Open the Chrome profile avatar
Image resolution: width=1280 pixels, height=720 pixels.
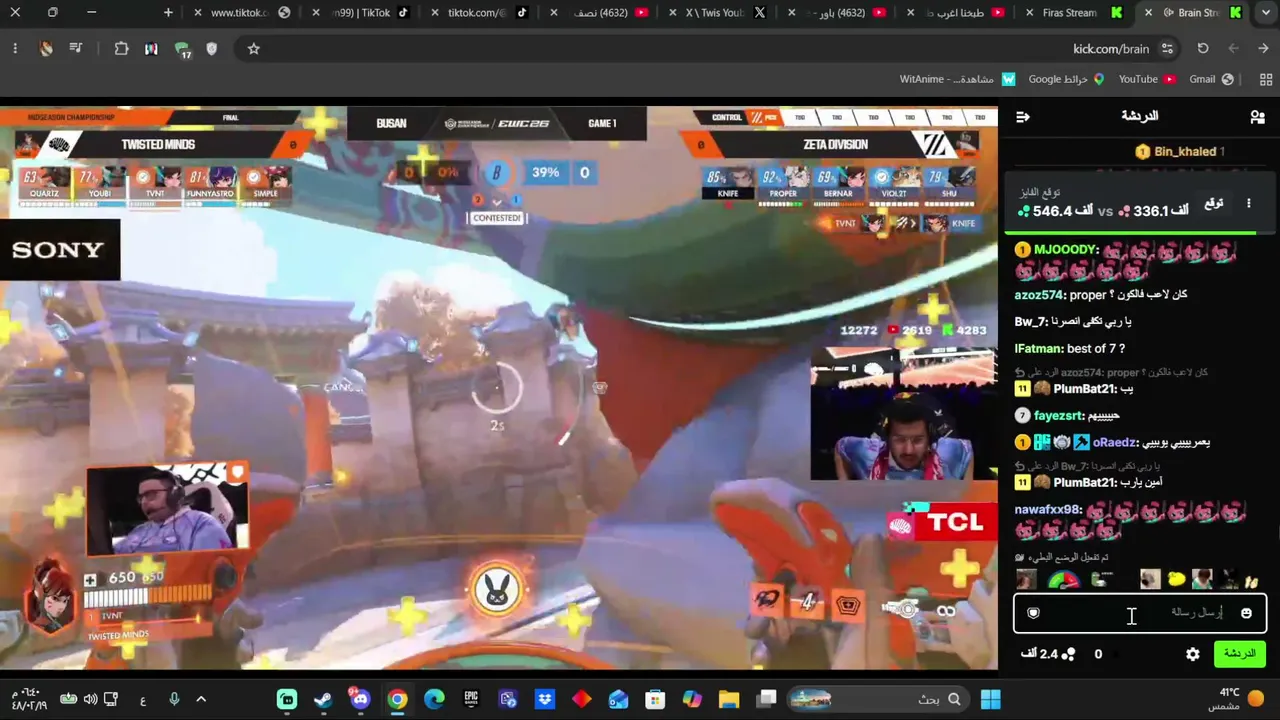coord(46,48)
